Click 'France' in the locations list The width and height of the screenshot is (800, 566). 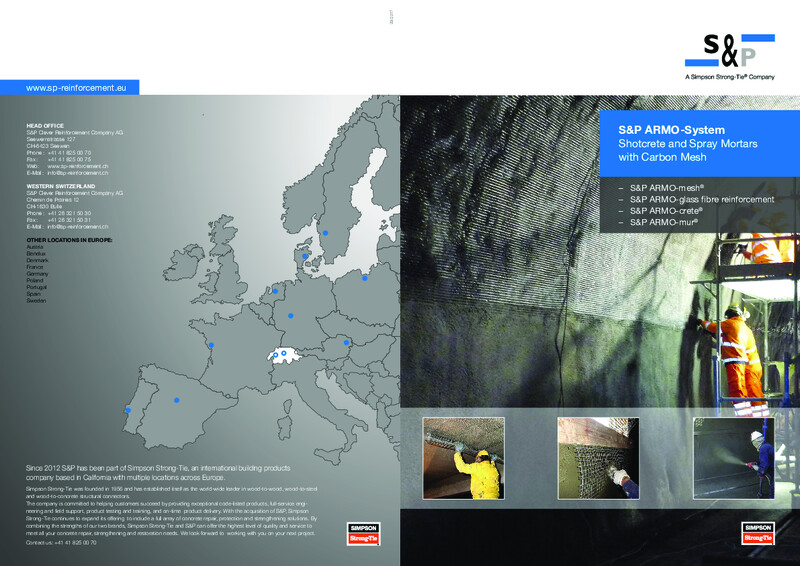pos(35,267)
